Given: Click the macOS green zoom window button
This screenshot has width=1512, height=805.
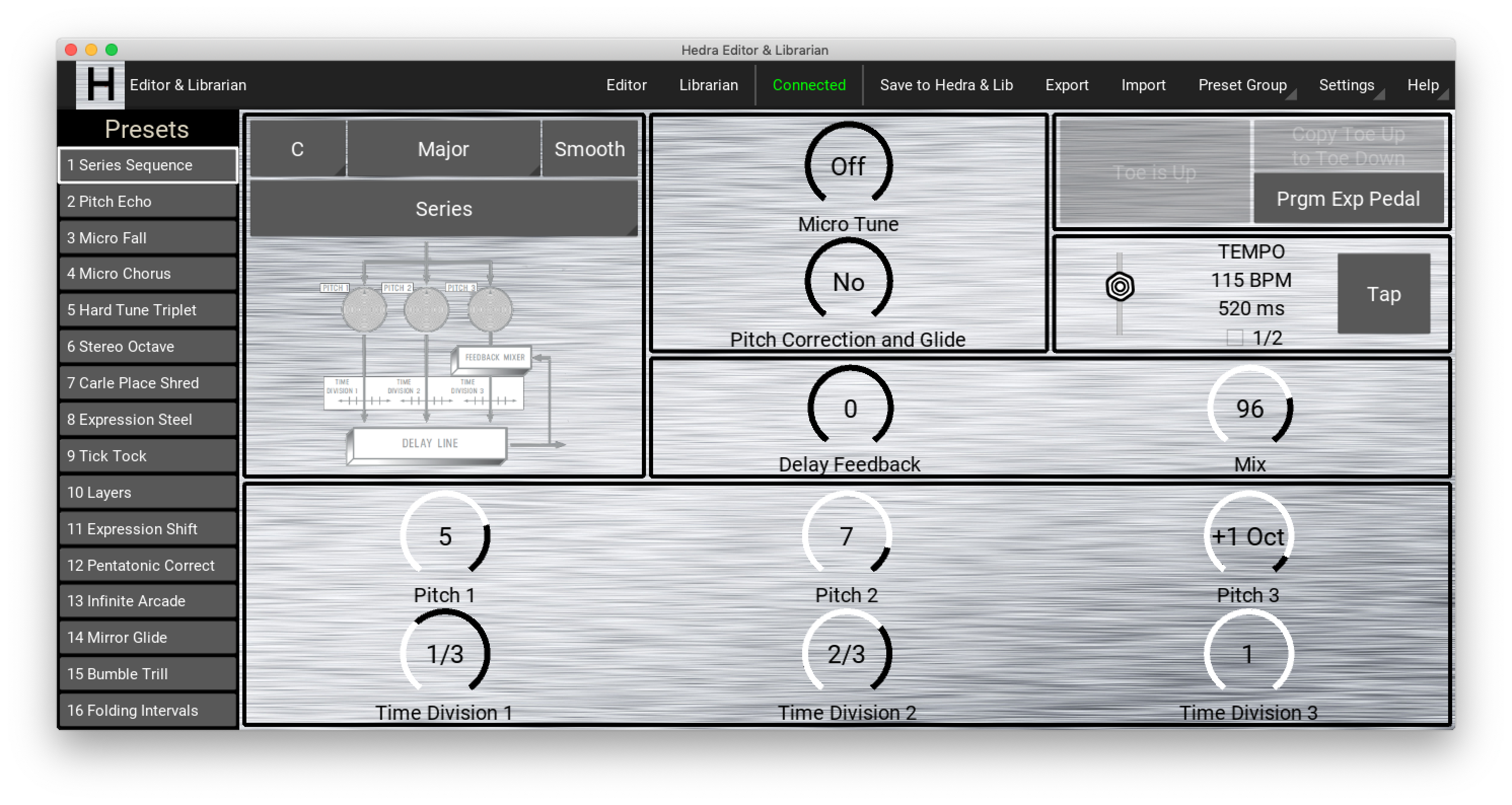Looking at the screenshot, I should (112, 49).
